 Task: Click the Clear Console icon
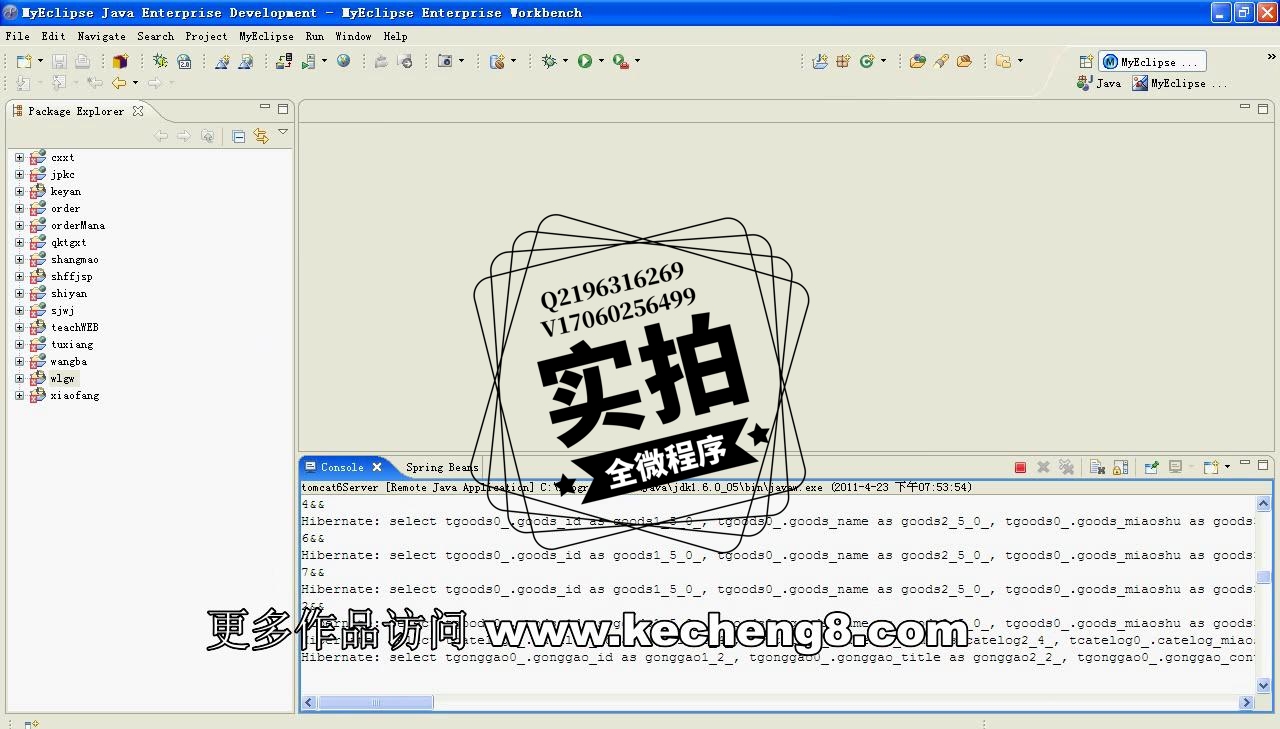(x=1097, y=467)
